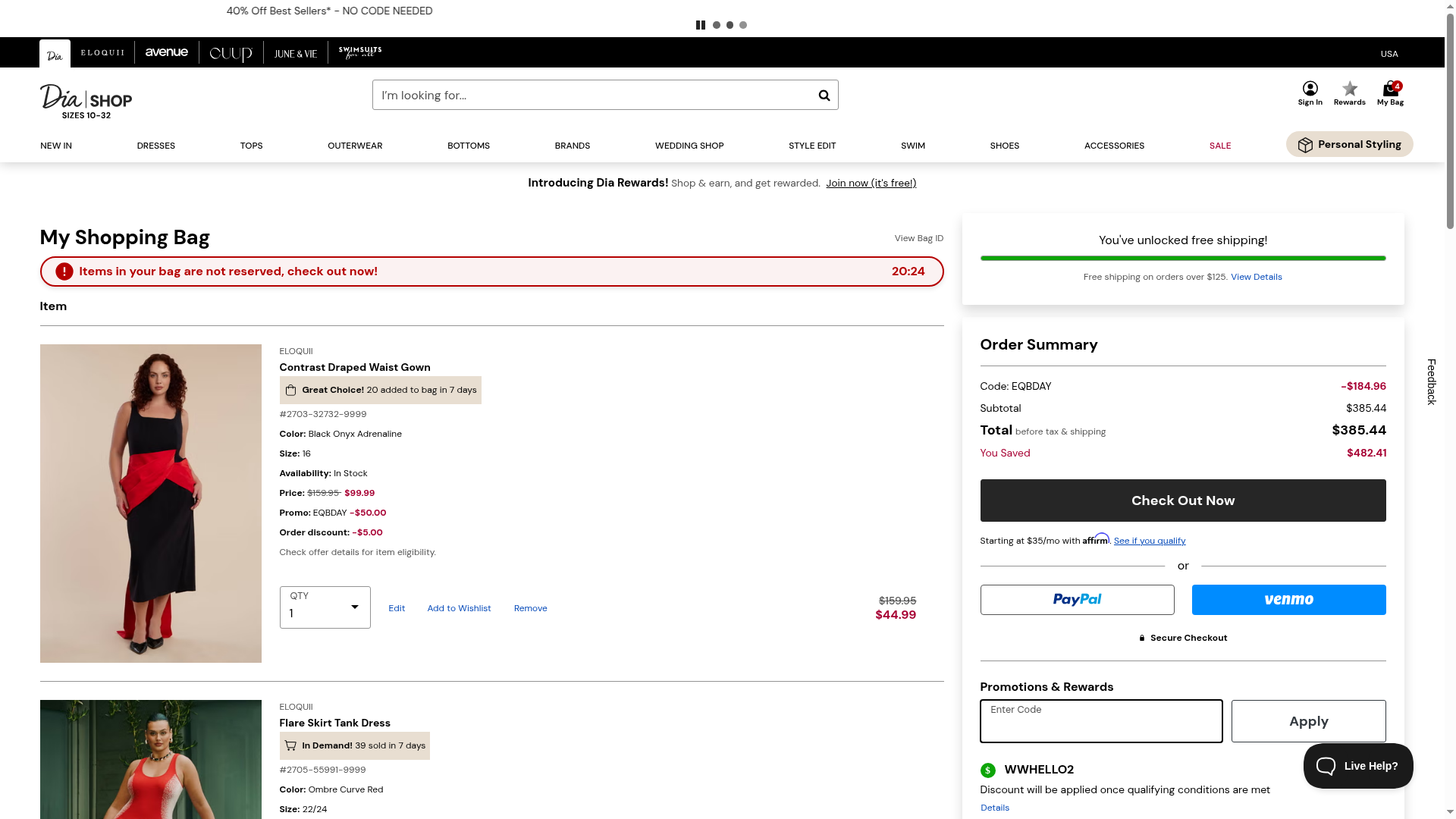Open the QTY dropdown for gown

pyautogui.click(x=325, y=607)
